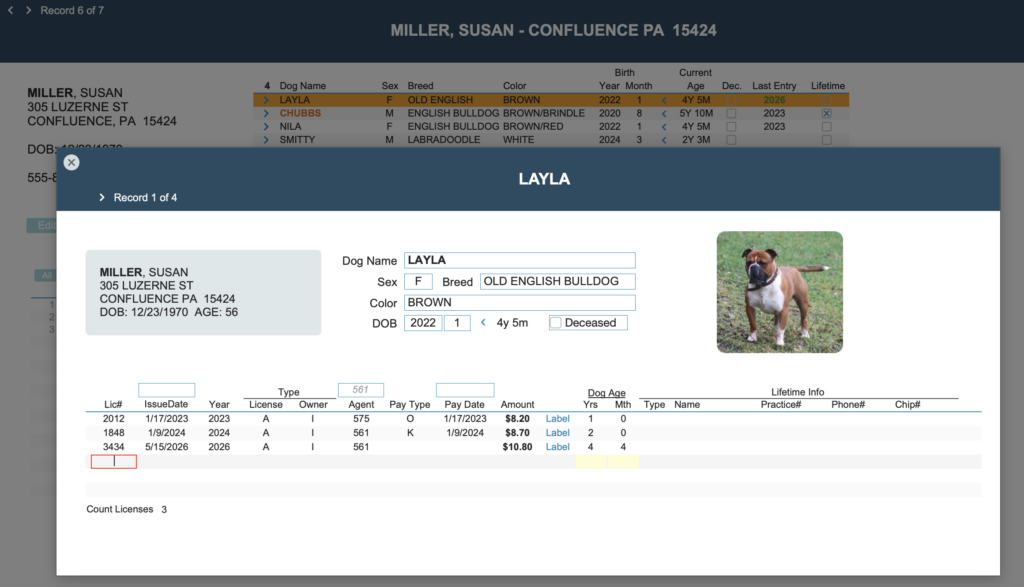Image resolution: width=1024 pixels, height=587 pixels.
Task: Click the Dog Age Mth cell in new row
Action: [x=623, y=462]
